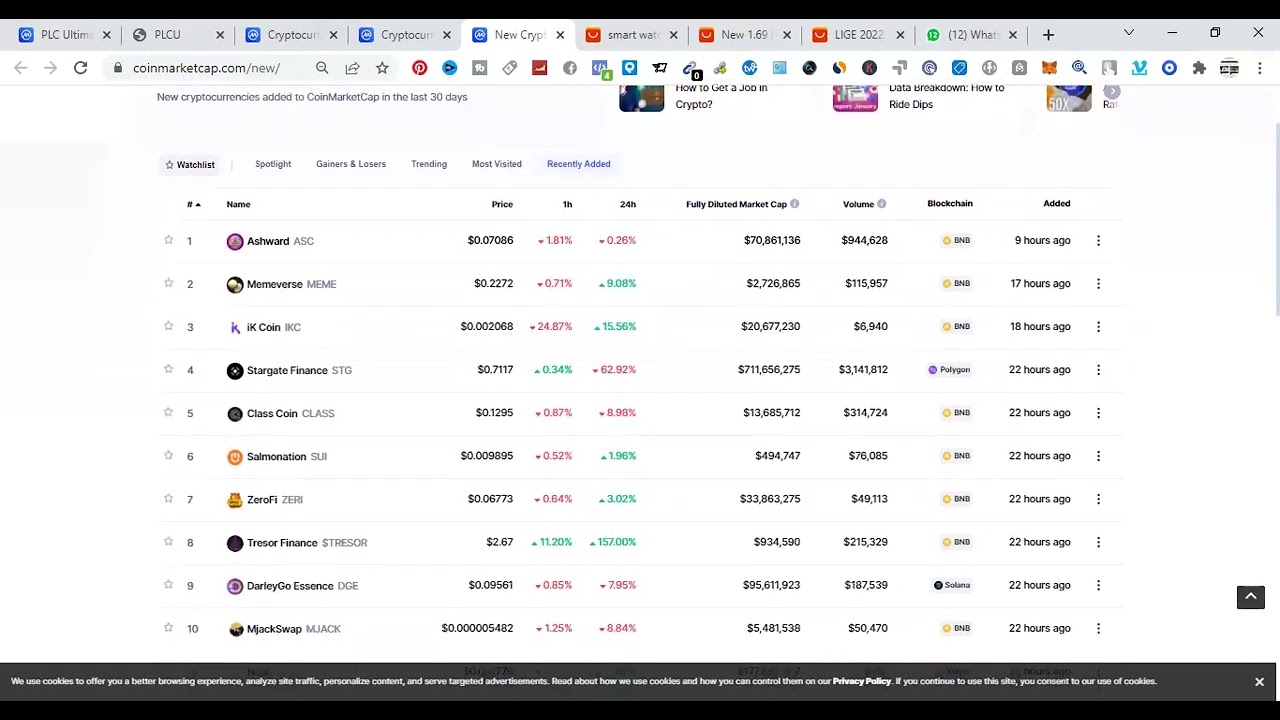Click the Salmonation coin logo
The height and width of the screenshot is (720, 1280).
tap(235, 457)
